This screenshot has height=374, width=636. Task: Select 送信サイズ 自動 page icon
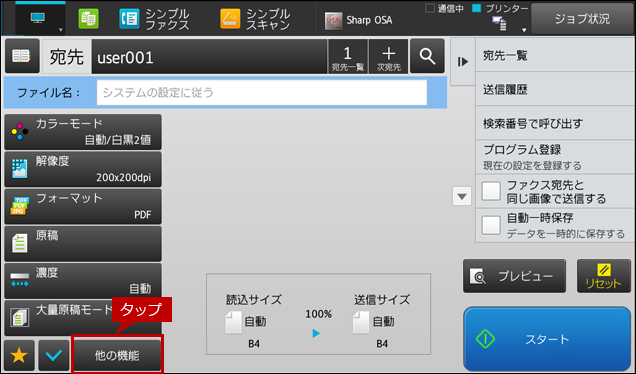pyautogui.click(x=361, y=322)
